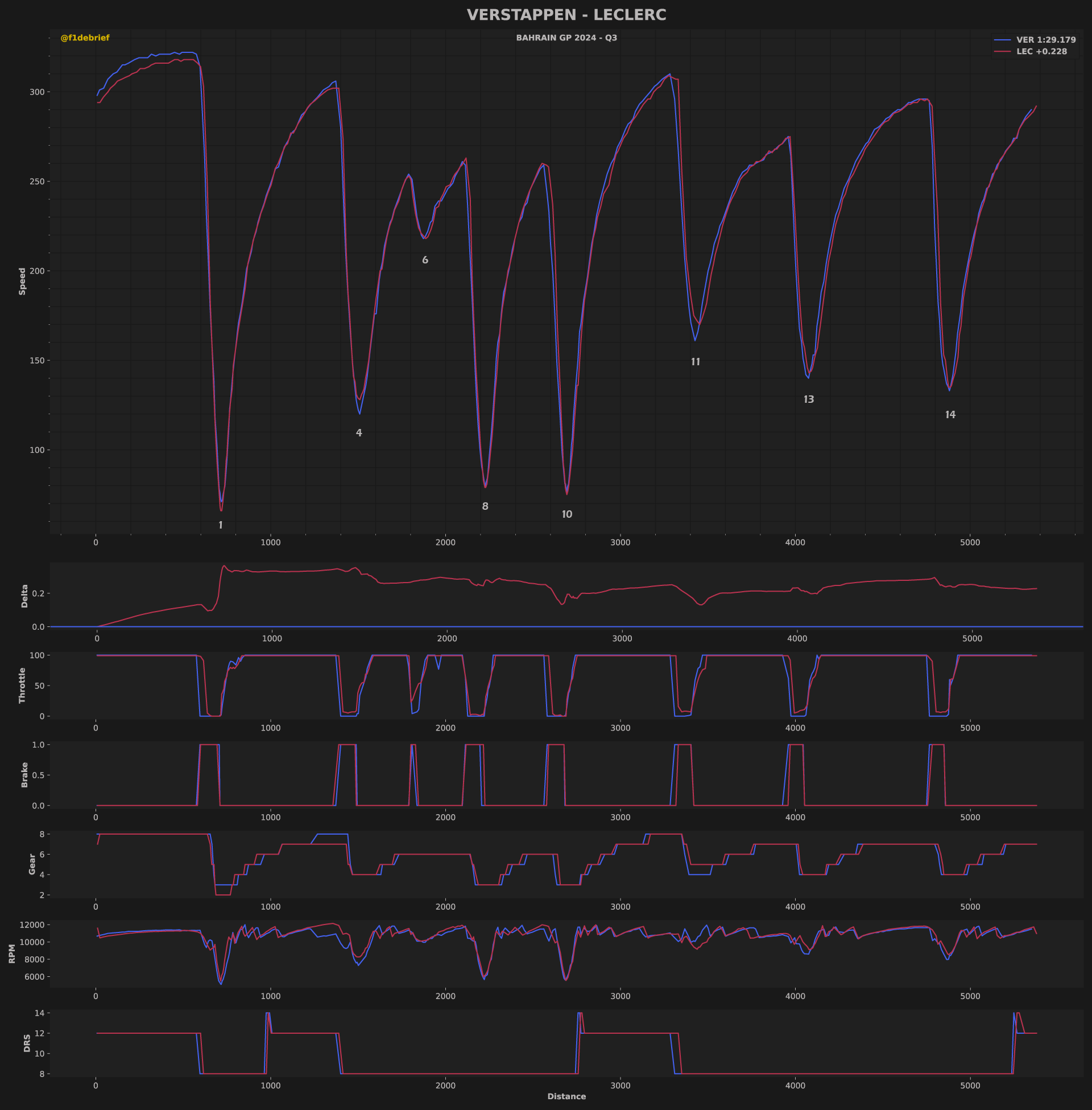Click the Delta subplot axis label
Image resolution: width=1092 pixels, height=1110 pixels.
pyautogui.click(x=24, y=596)
